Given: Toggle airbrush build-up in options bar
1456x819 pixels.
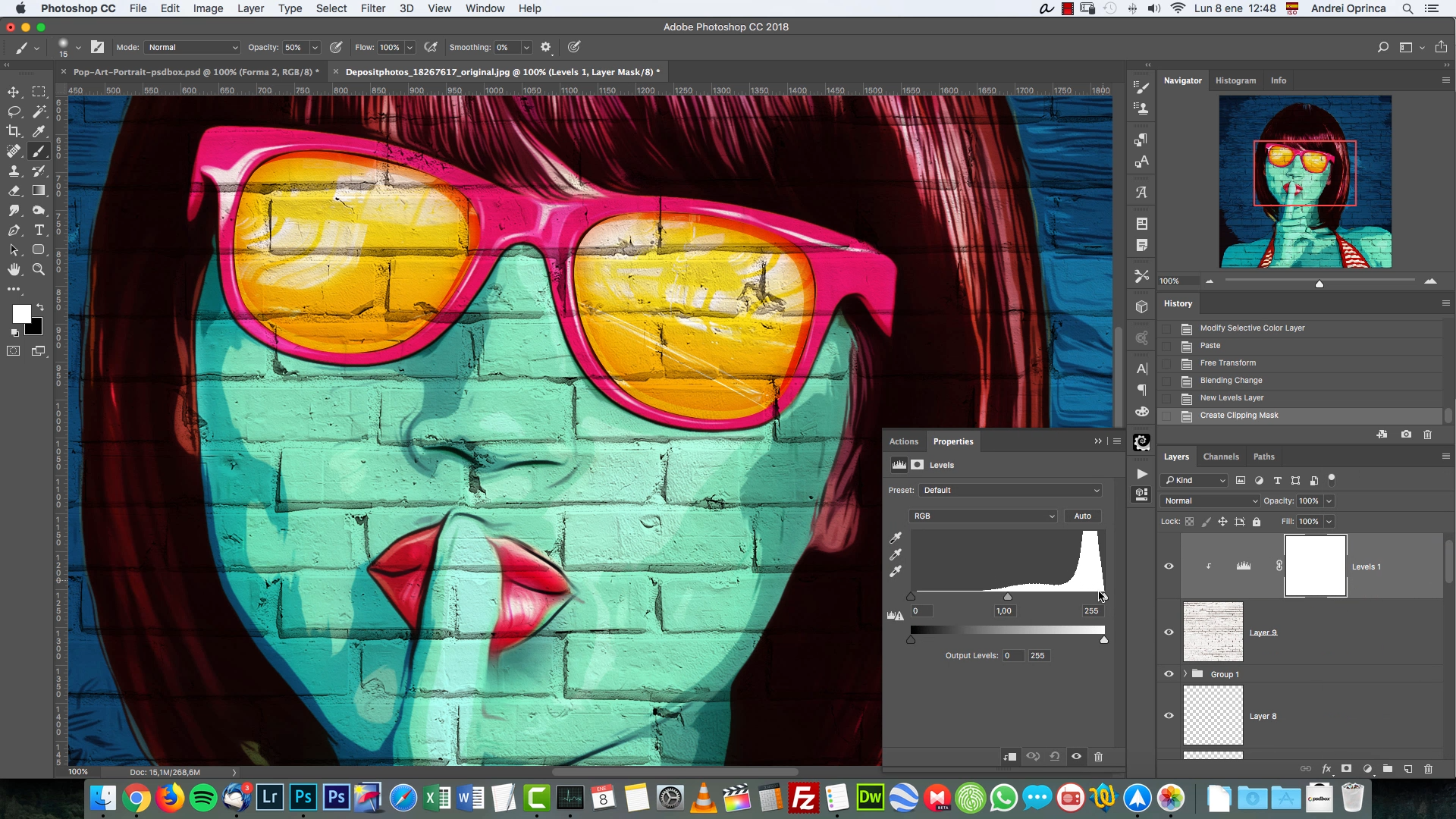Looking at the screenshot, I should [x=431, y=47].
